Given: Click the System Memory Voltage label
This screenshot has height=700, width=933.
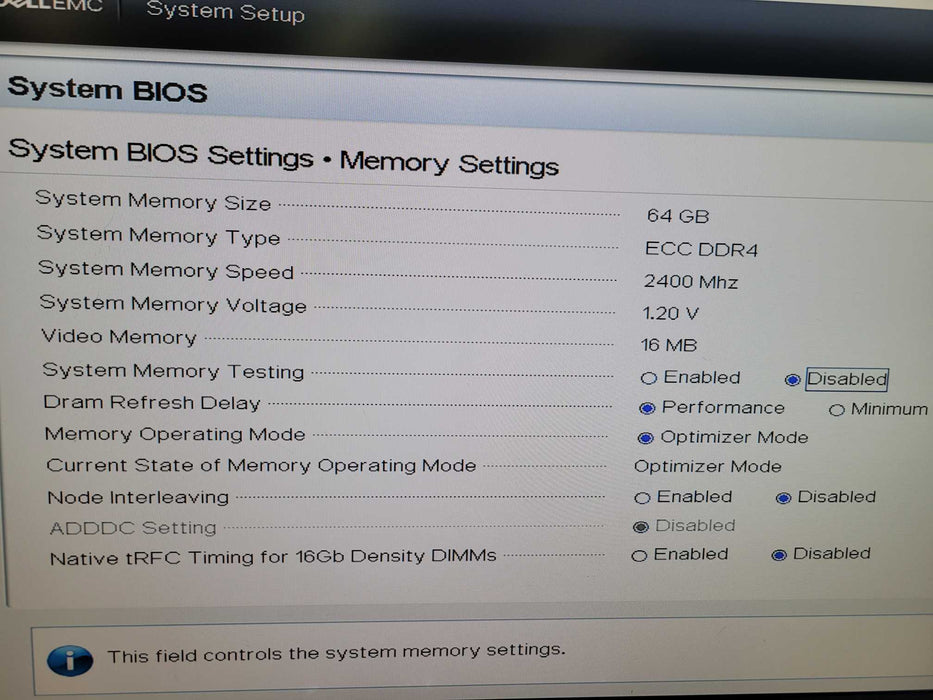Looking at the screenshot, I should click(x=173, y=304).
